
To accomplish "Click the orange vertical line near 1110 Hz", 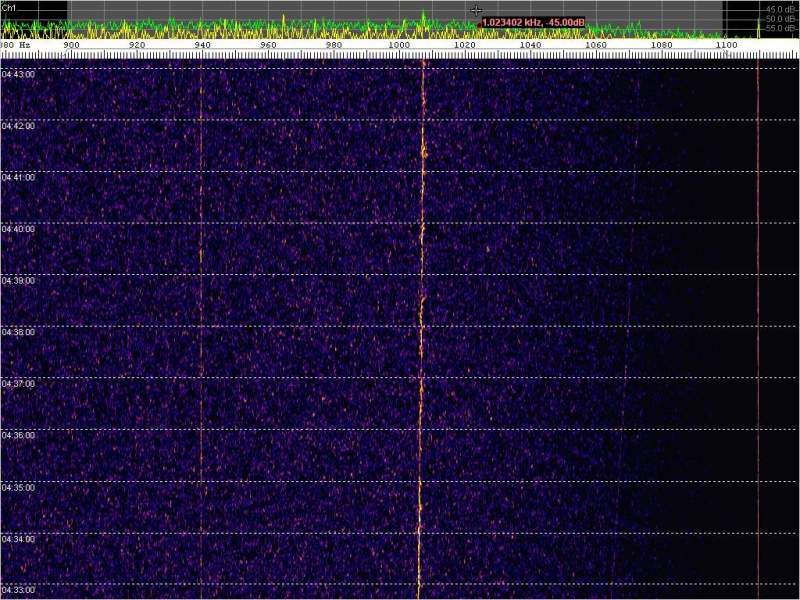I will pyautogui.click(x=758, y=300).
